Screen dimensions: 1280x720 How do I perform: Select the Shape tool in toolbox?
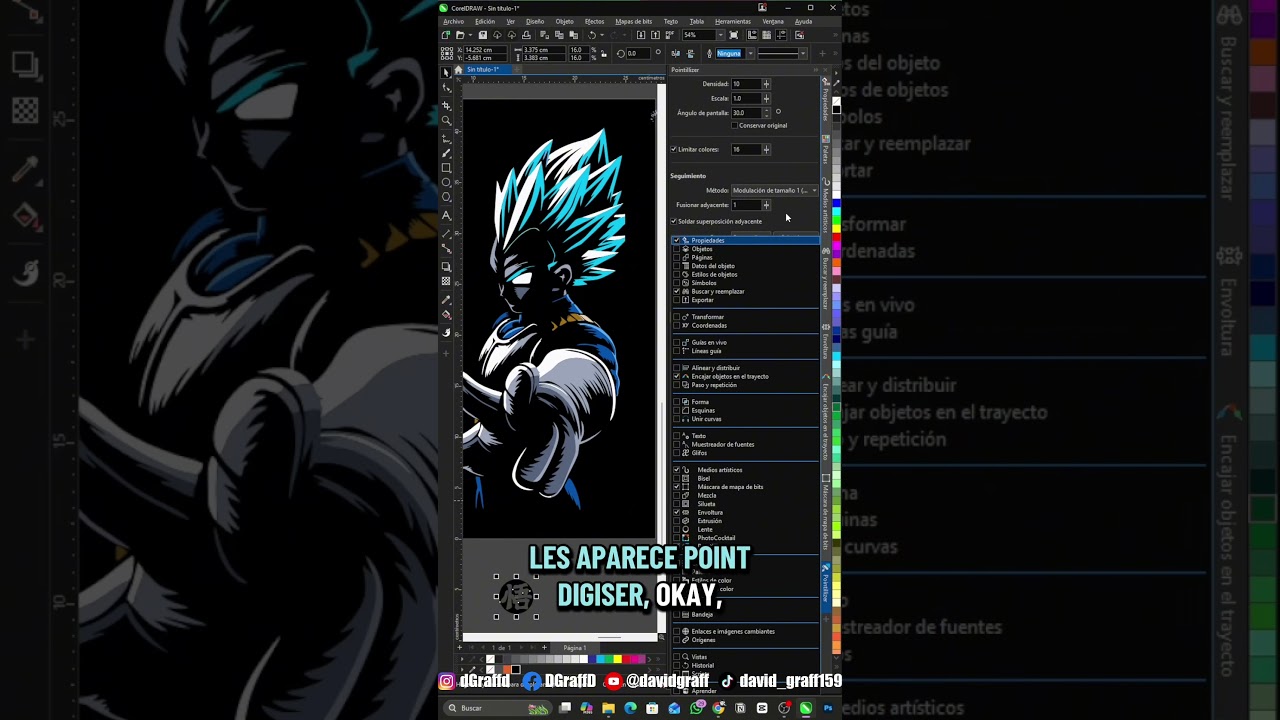pos(446,88)
